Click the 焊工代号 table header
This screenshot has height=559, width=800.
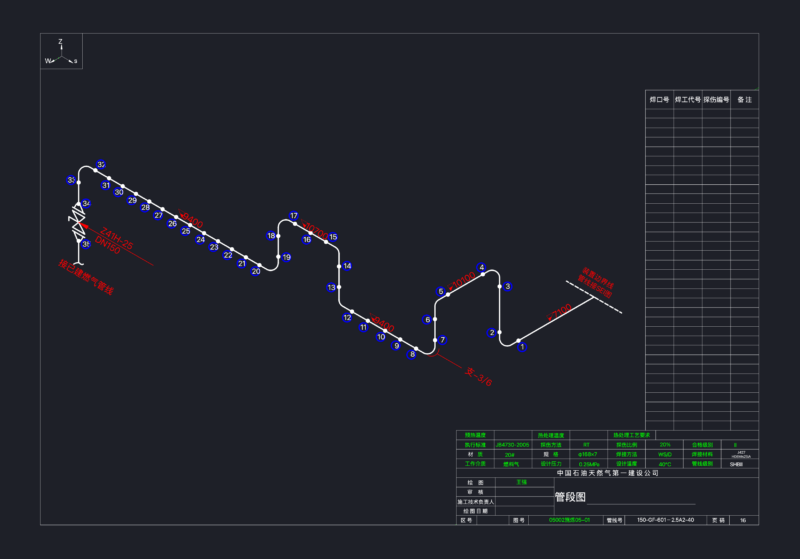pos(688,99)
